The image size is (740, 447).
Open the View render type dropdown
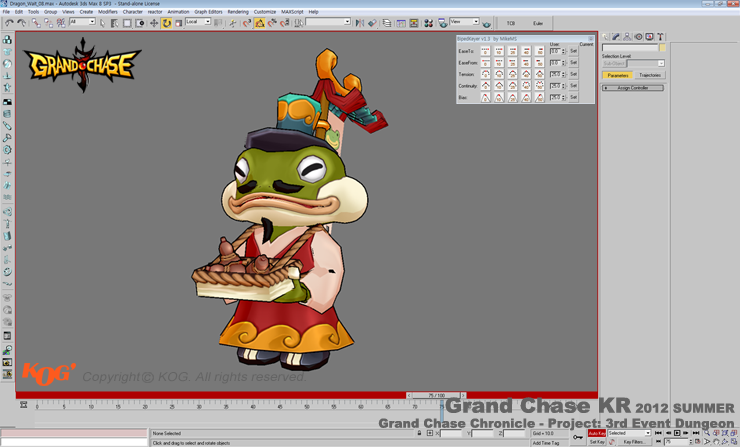pyautogui.click(x=463, y=22)
